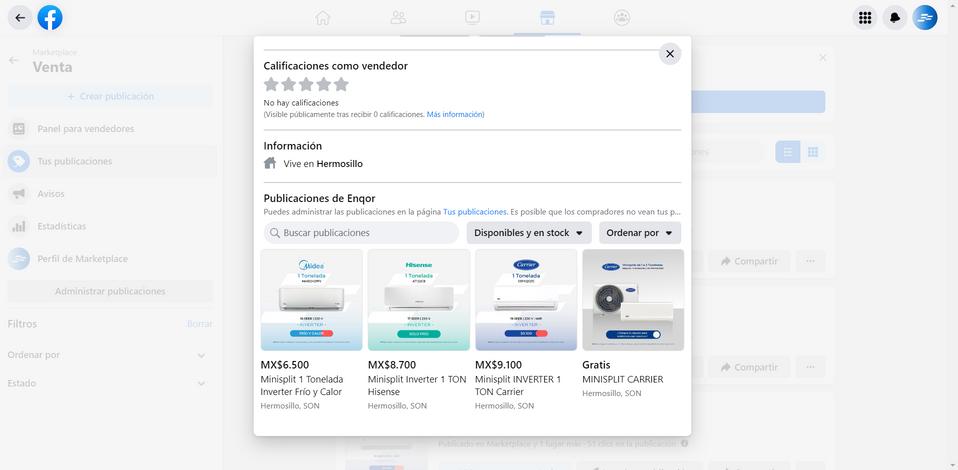
Task: Click the back arrow beside Venta heading
Action: point(13,61)
